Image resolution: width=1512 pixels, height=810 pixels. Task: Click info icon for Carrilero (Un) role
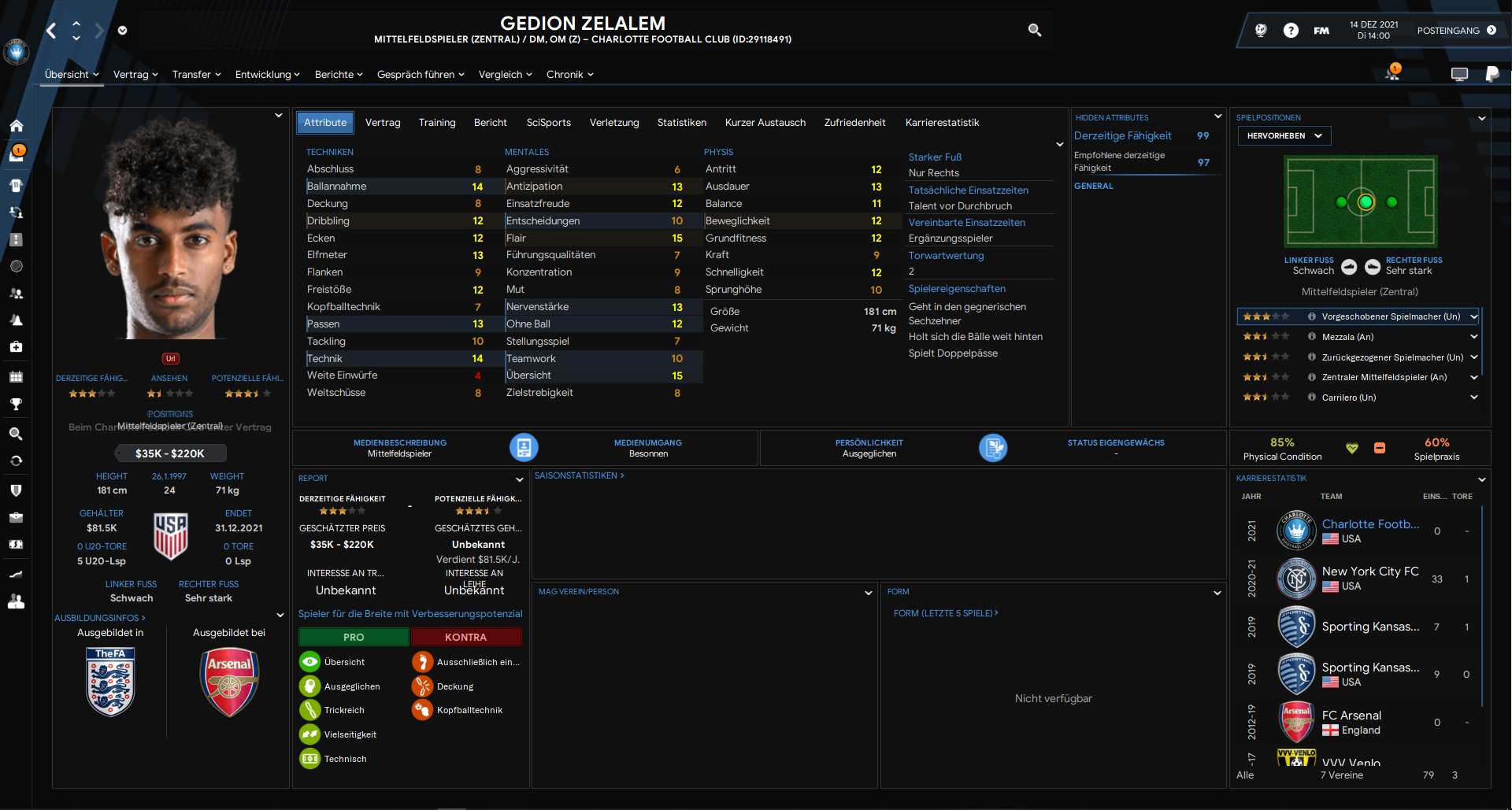[1312, 398]
